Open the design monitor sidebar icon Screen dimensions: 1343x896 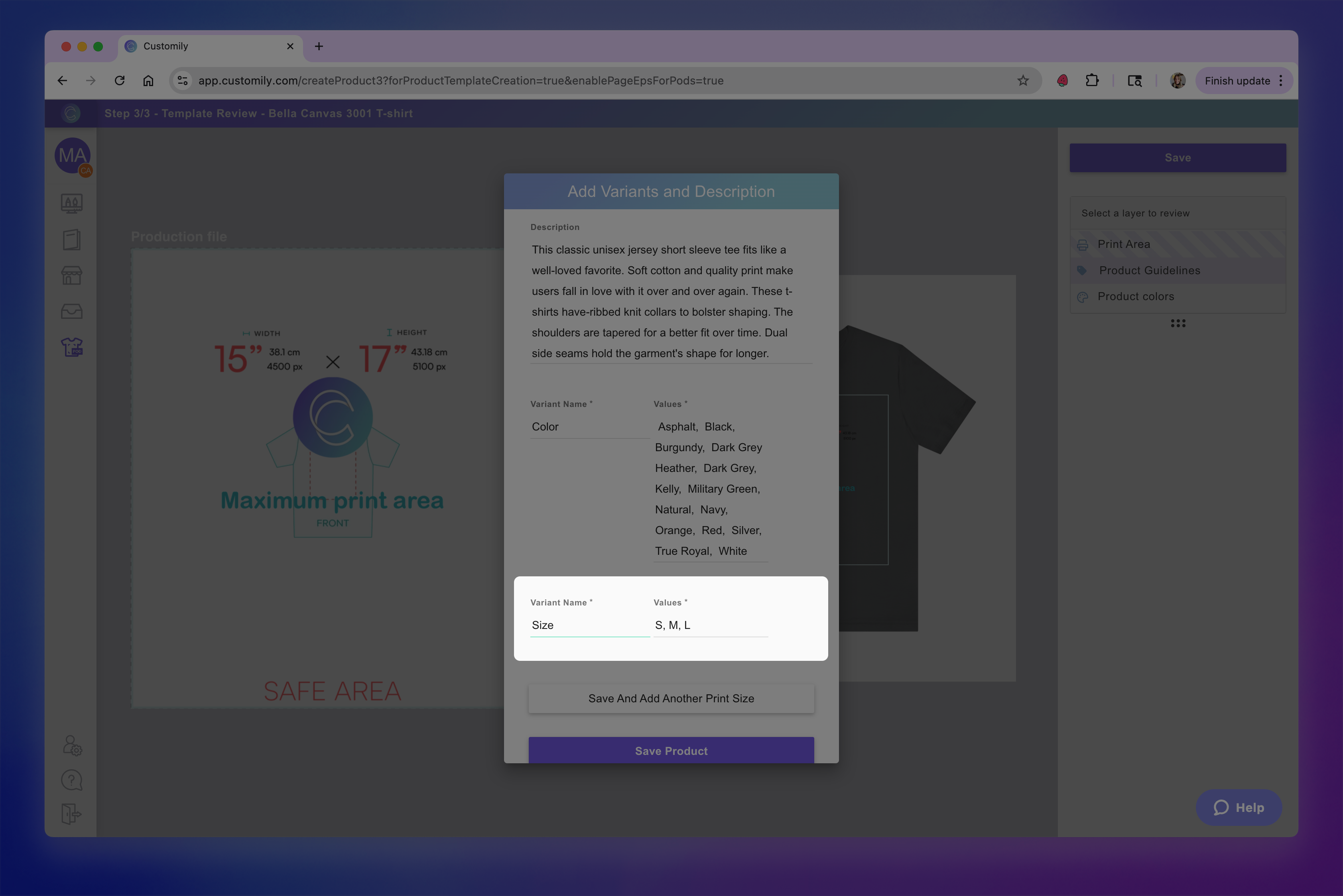click(x=71, y=203)
